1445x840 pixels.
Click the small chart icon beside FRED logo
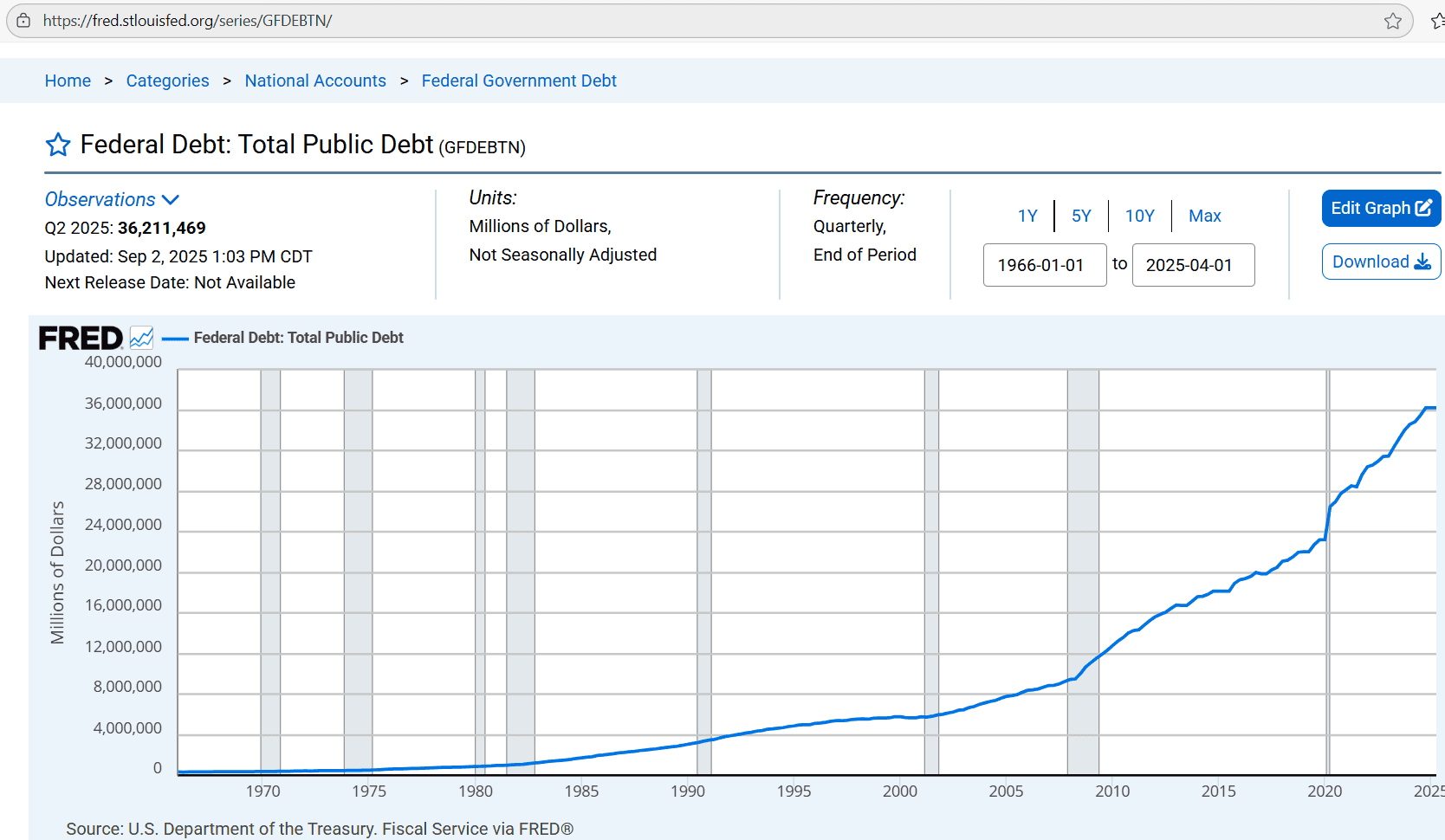tap(141, 338)
